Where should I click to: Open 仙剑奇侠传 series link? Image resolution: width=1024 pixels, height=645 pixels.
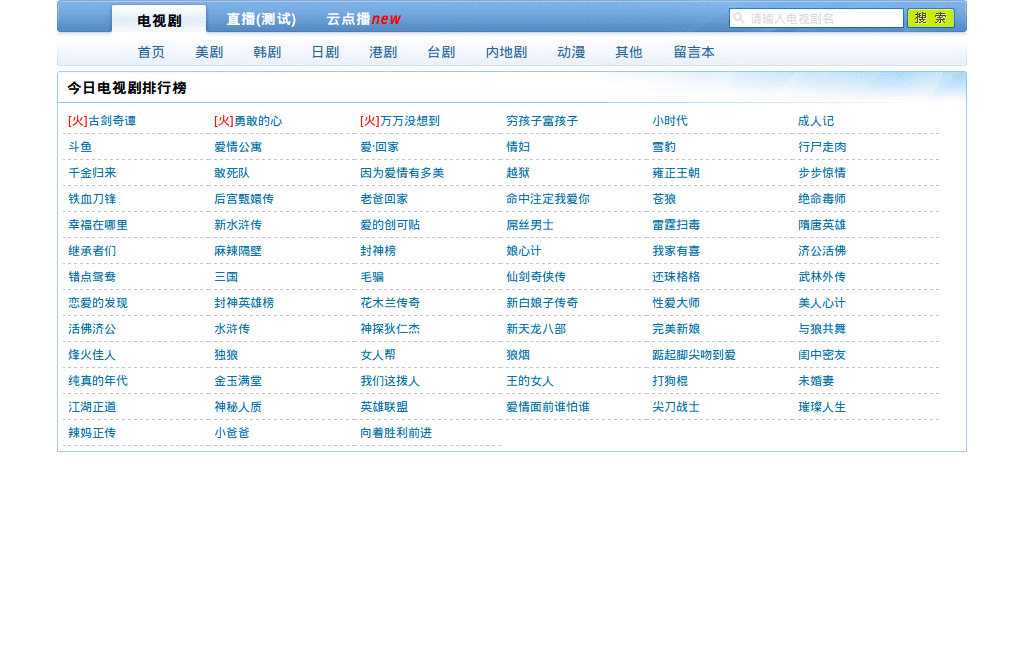pos(536,277)
